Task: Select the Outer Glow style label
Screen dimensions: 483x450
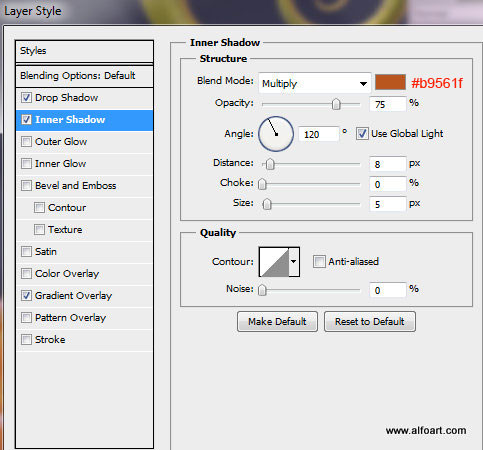Action: click(61, 142)
